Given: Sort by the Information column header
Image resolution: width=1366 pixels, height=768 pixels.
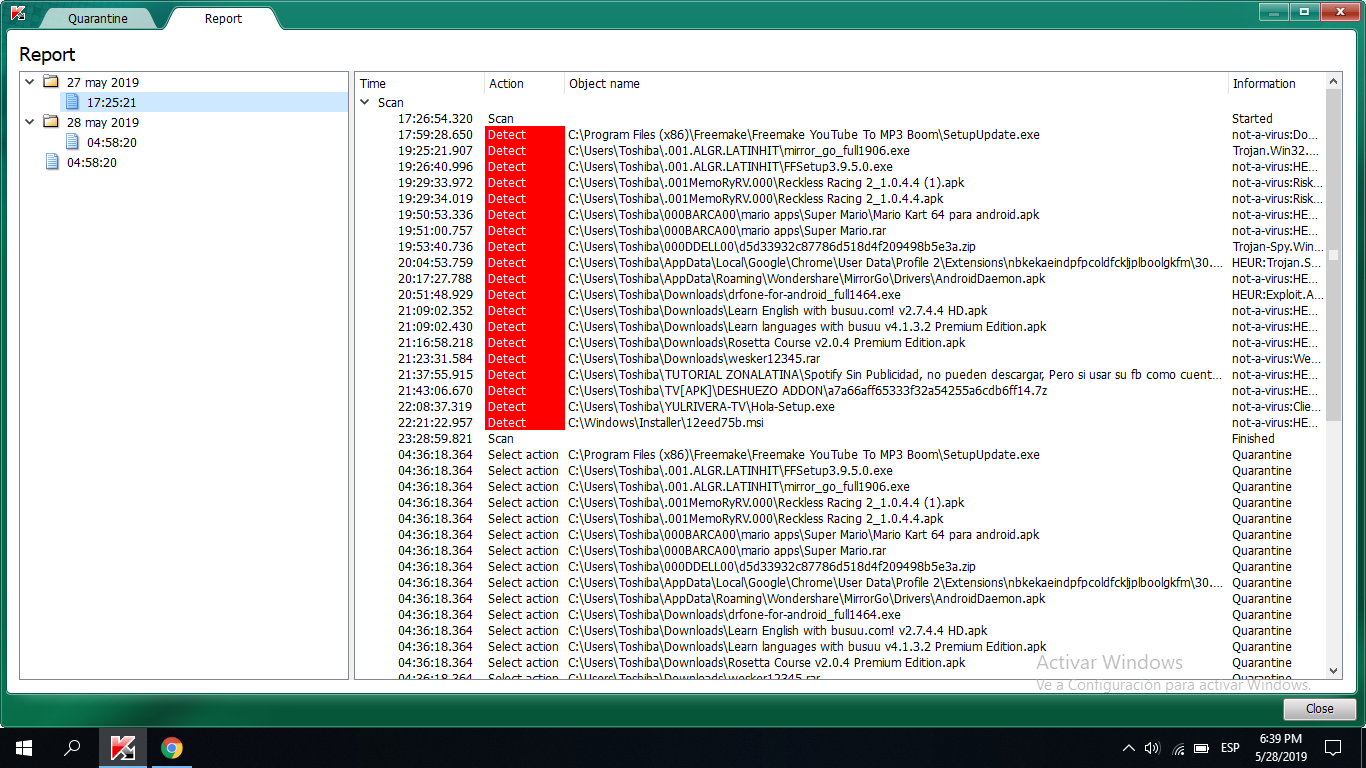Looking at the screenshot, I should pos(1276,83).
